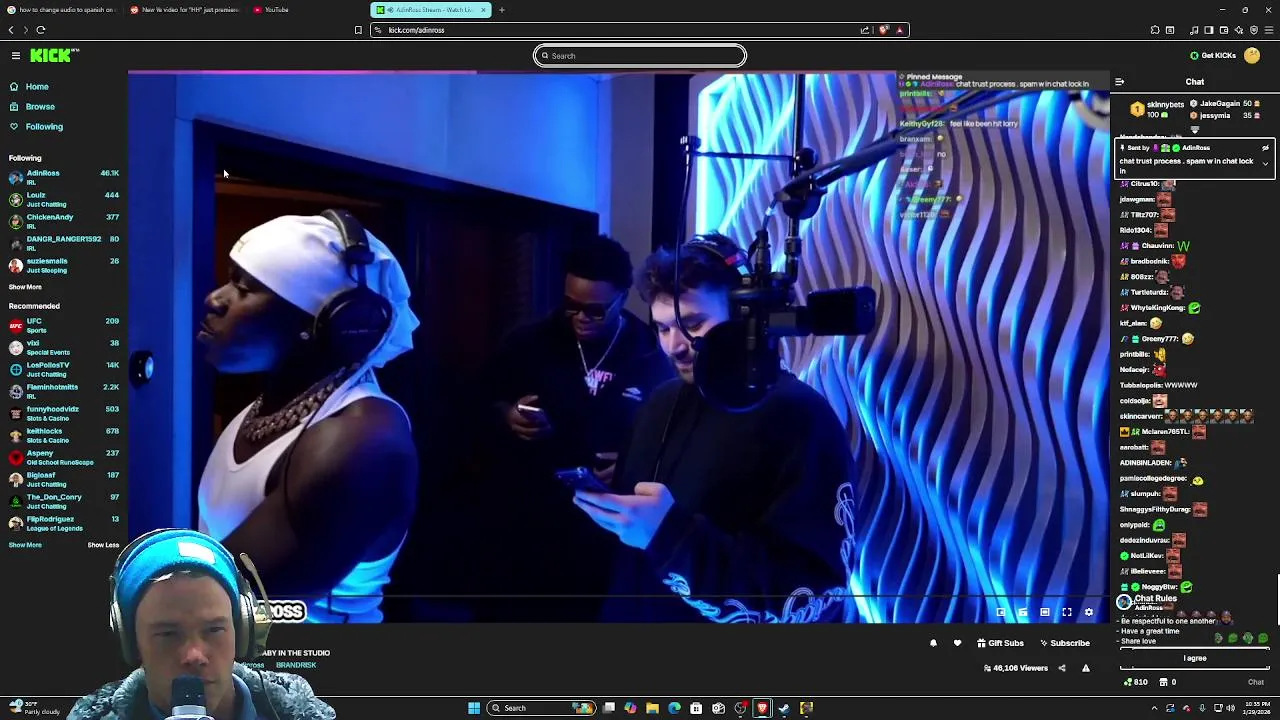
Task: Show hidden system tray icons chevron
Action: 1154,708
